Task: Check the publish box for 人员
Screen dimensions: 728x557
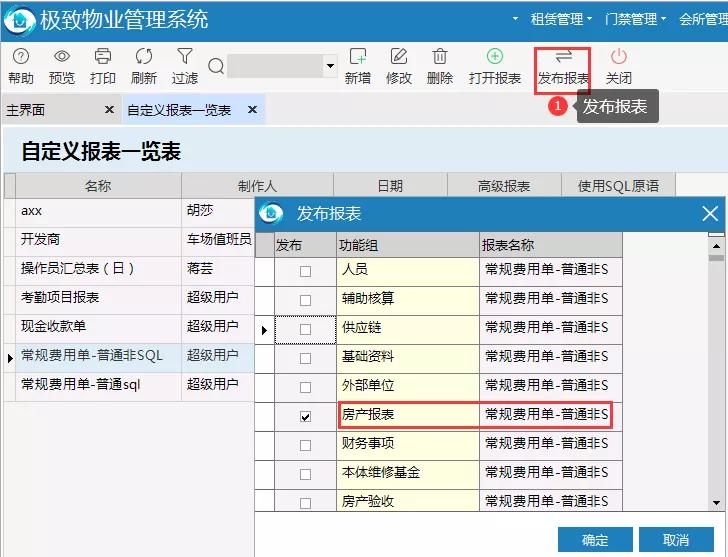Action: 305,271
